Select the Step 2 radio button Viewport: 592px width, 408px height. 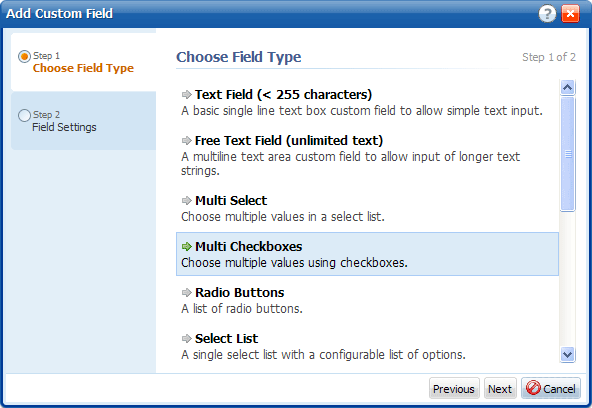tap(24, 115)
